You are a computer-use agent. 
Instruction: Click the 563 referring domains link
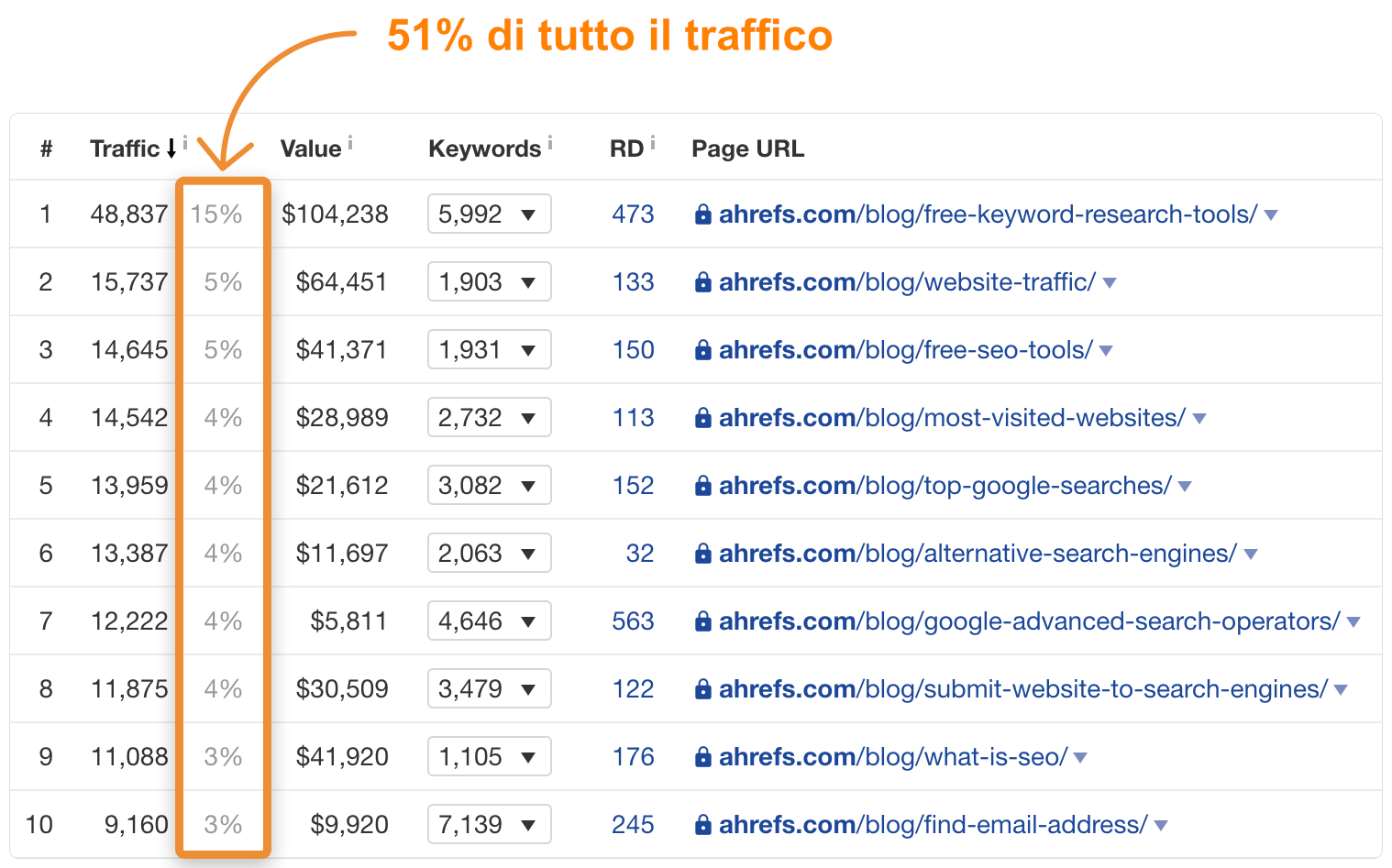pos(633,621)
